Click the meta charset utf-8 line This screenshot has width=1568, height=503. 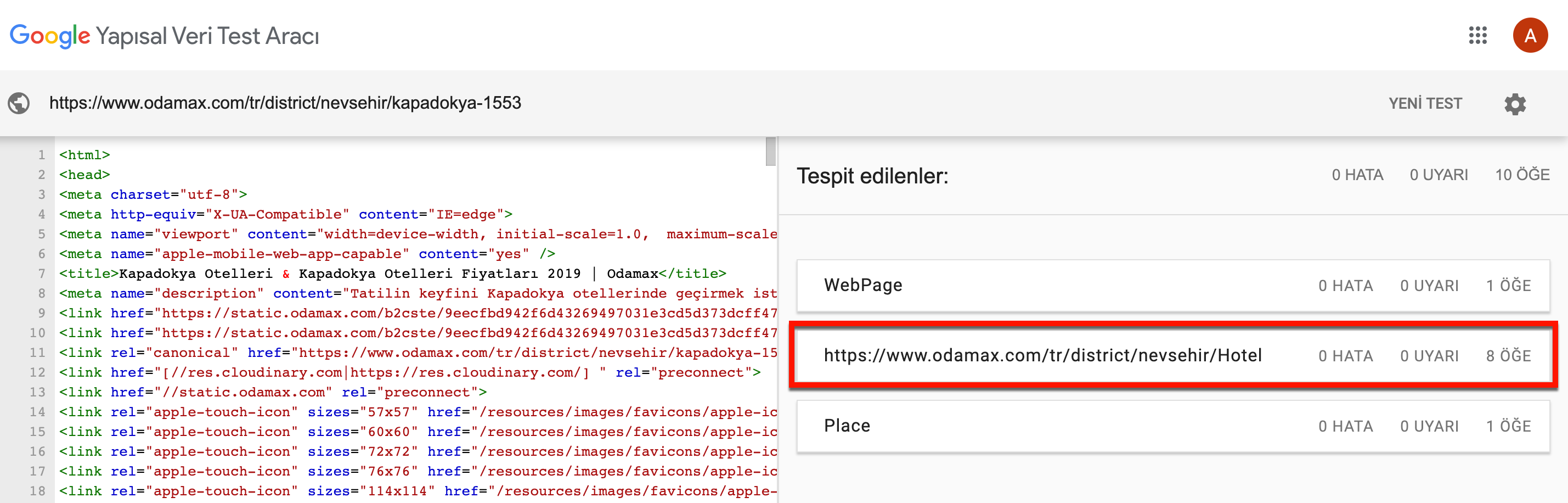pos(154,194)
